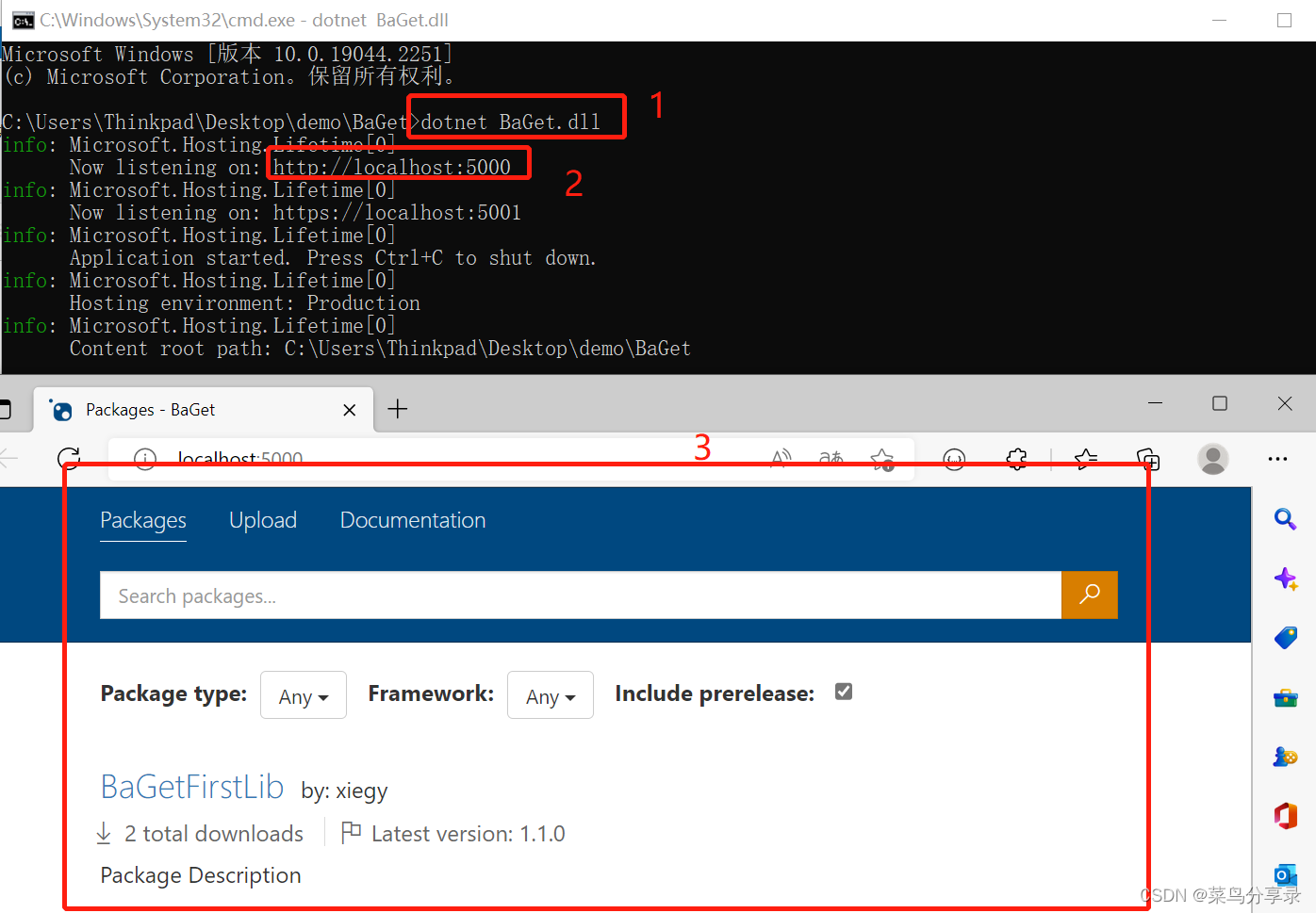
Task: Refresh the browser page
Action: [69, 459]
